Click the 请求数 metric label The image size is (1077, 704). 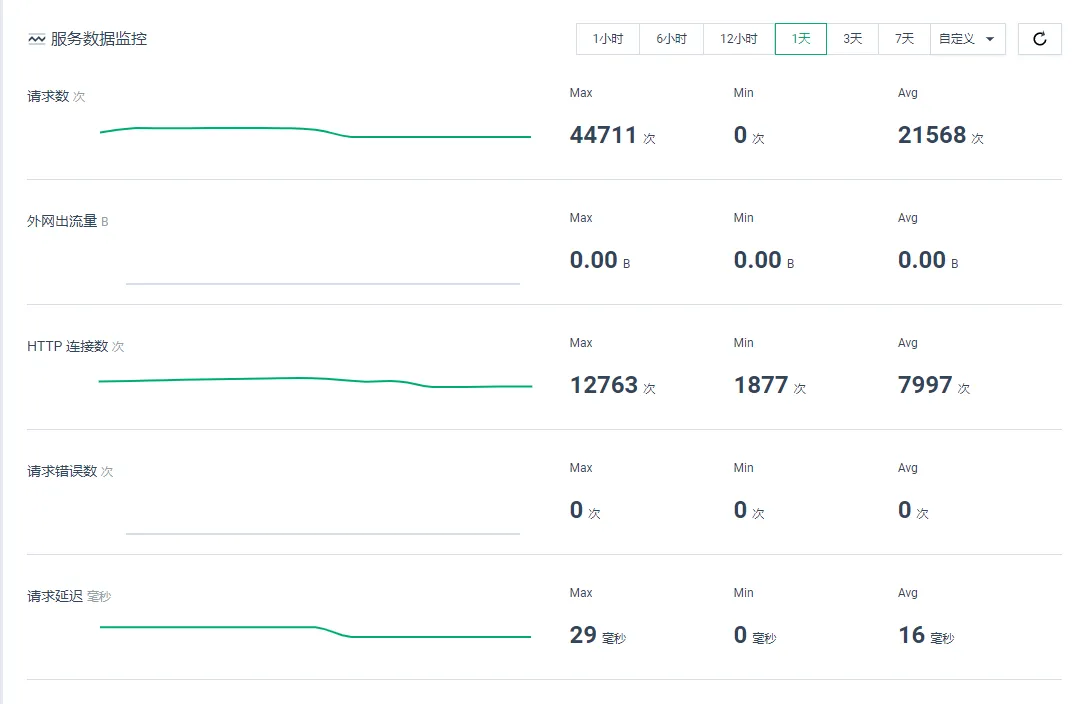pos(48,96)
